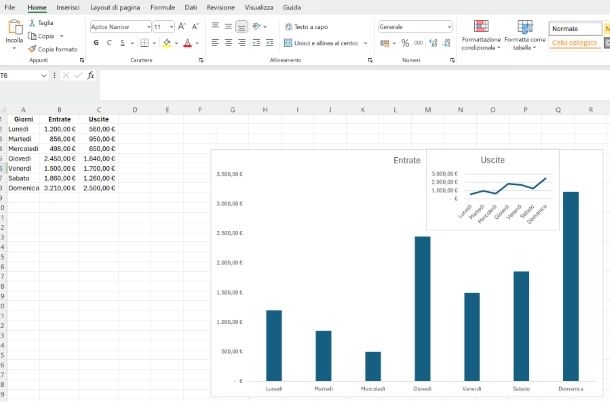Click the insert function fx button
Image resolution: width=610 pixels, height=402 pixels.
click(91, 75)
